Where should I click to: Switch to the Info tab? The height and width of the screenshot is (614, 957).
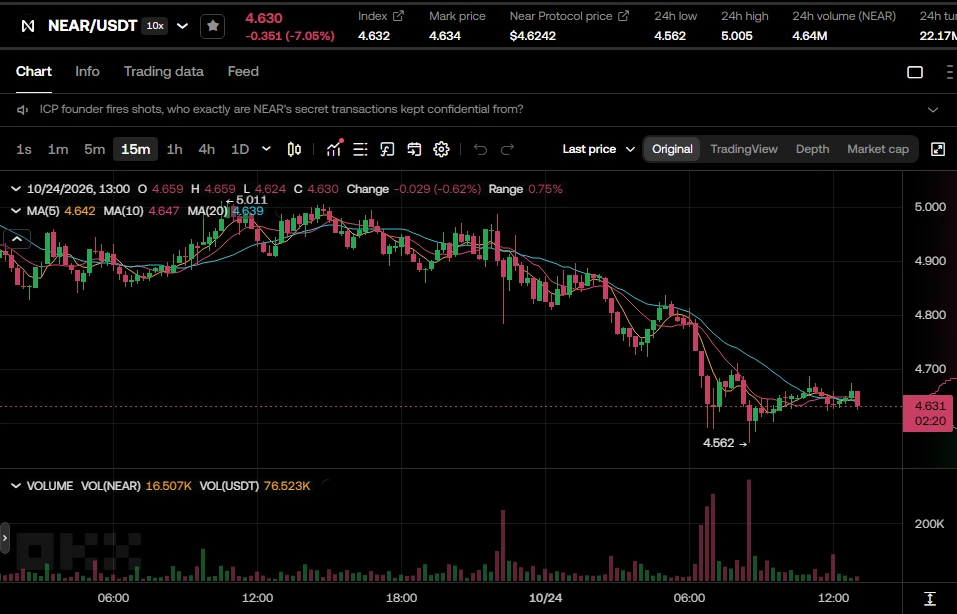coord(87,71)
